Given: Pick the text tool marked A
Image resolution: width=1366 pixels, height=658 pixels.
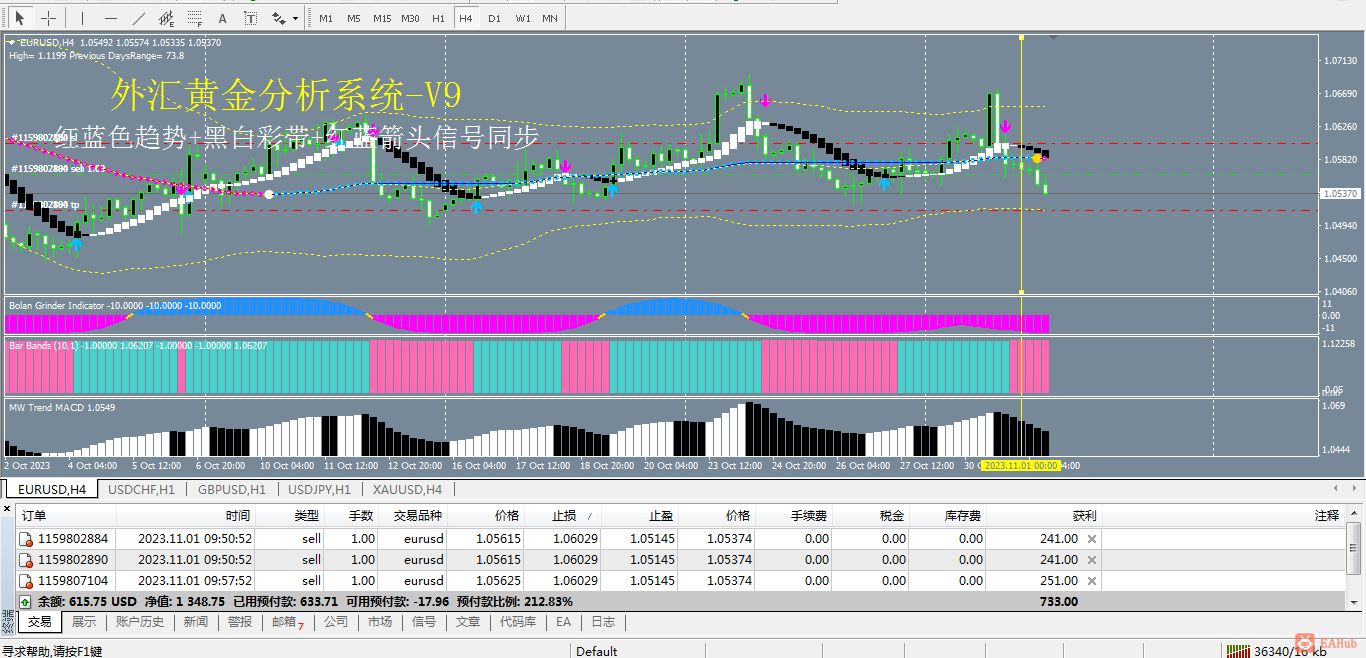Looking at the screenshot, I should (x=222, y=18).
